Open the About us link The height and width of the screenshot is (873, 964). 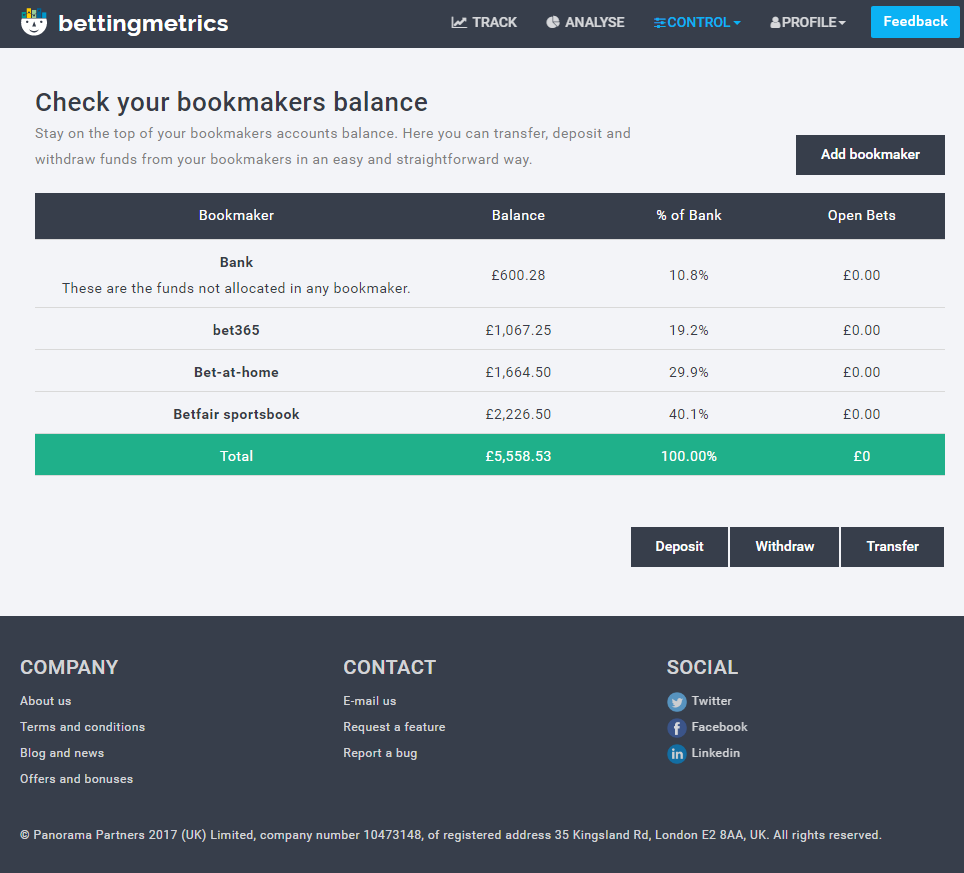click(45, 701)
